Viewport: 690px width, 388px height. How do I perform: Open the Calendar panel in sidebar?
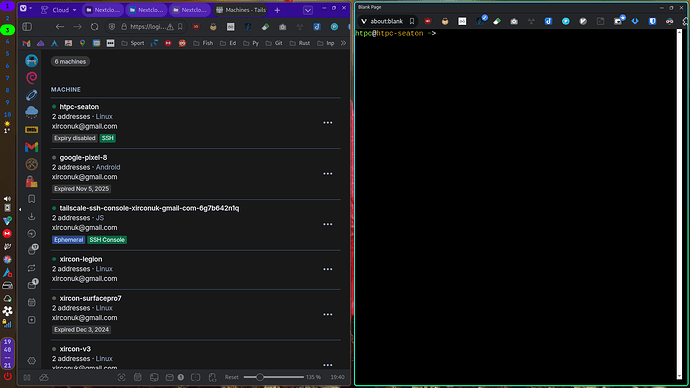pyautogui.click(x=32, y=302)
